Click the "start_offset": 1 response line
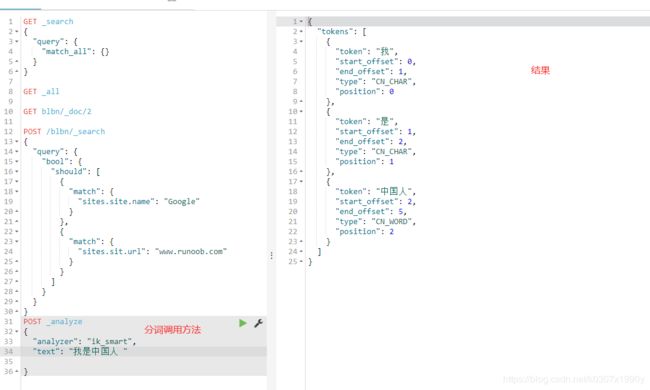This screenshot has height=390, width=650. coord(376,131)
